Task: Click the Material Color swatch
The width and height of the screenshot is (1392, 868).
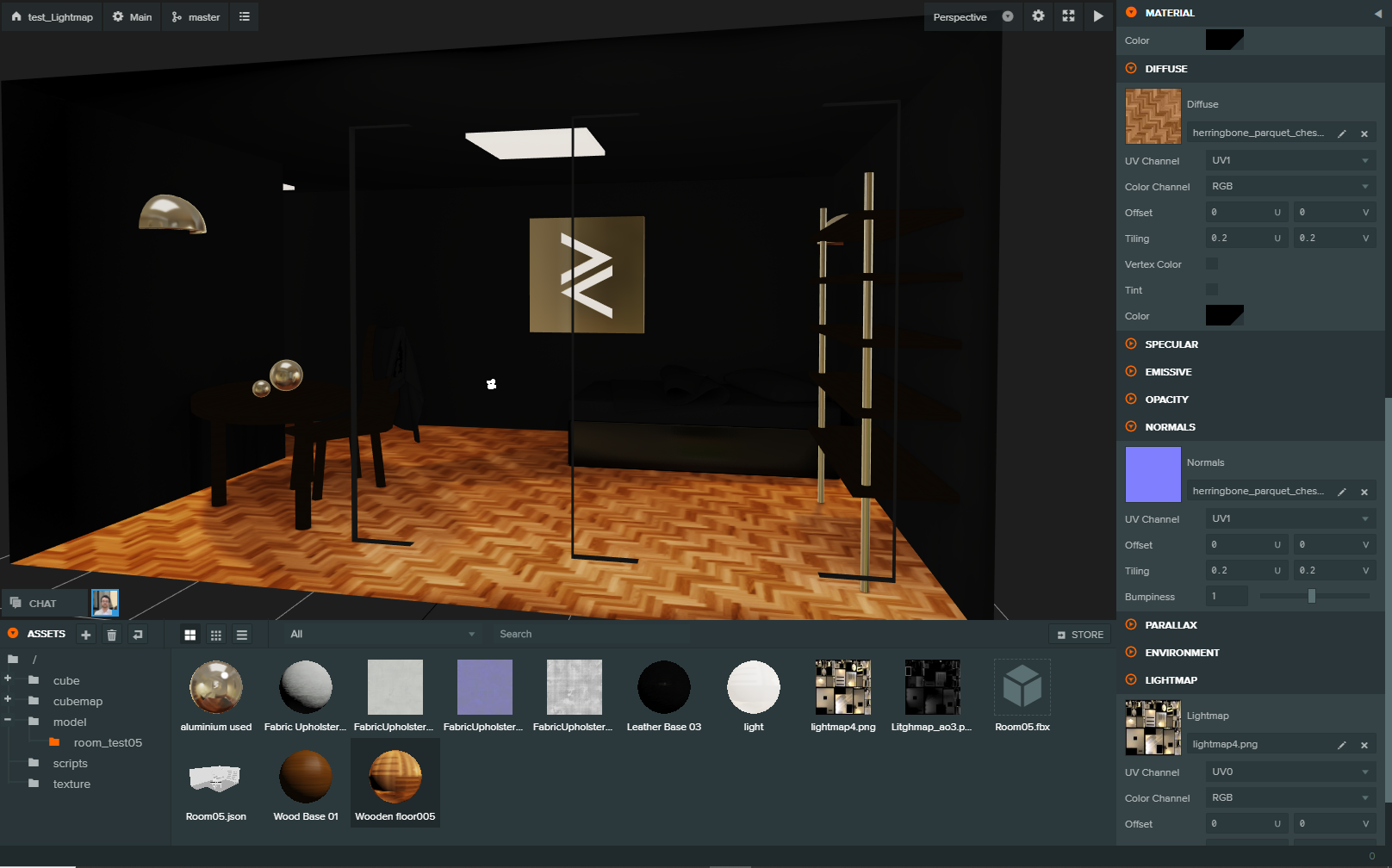Action: tap(1224, 40)
